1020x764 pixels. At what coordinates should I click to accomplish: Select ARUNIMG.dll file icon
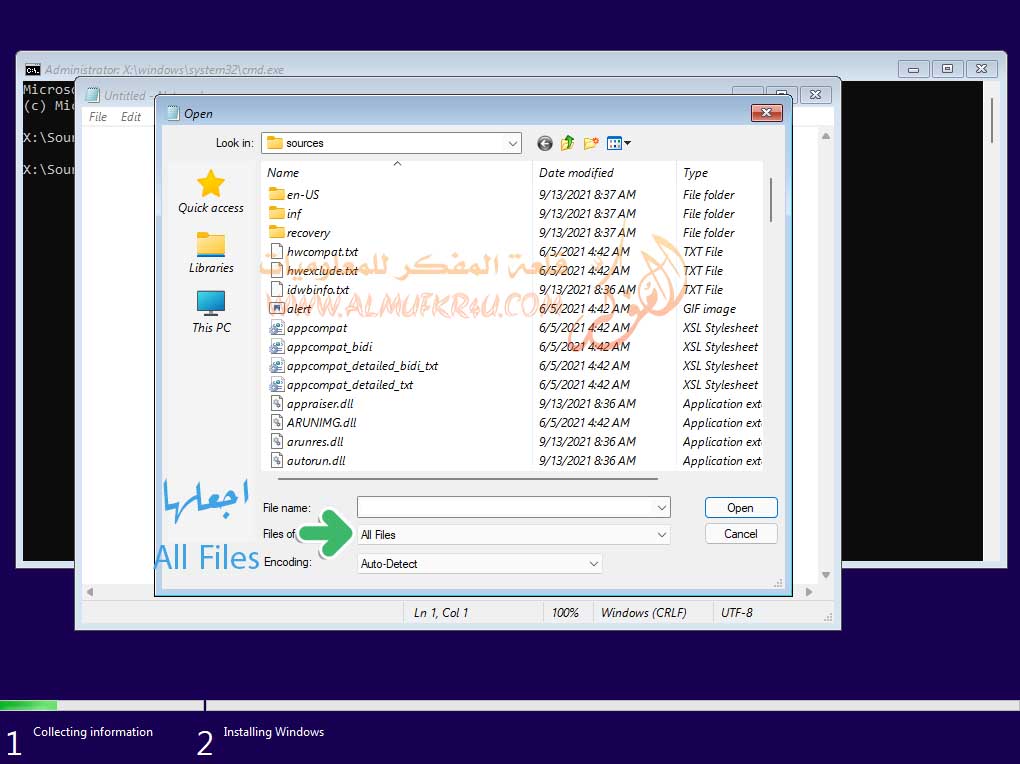[276, 422]
